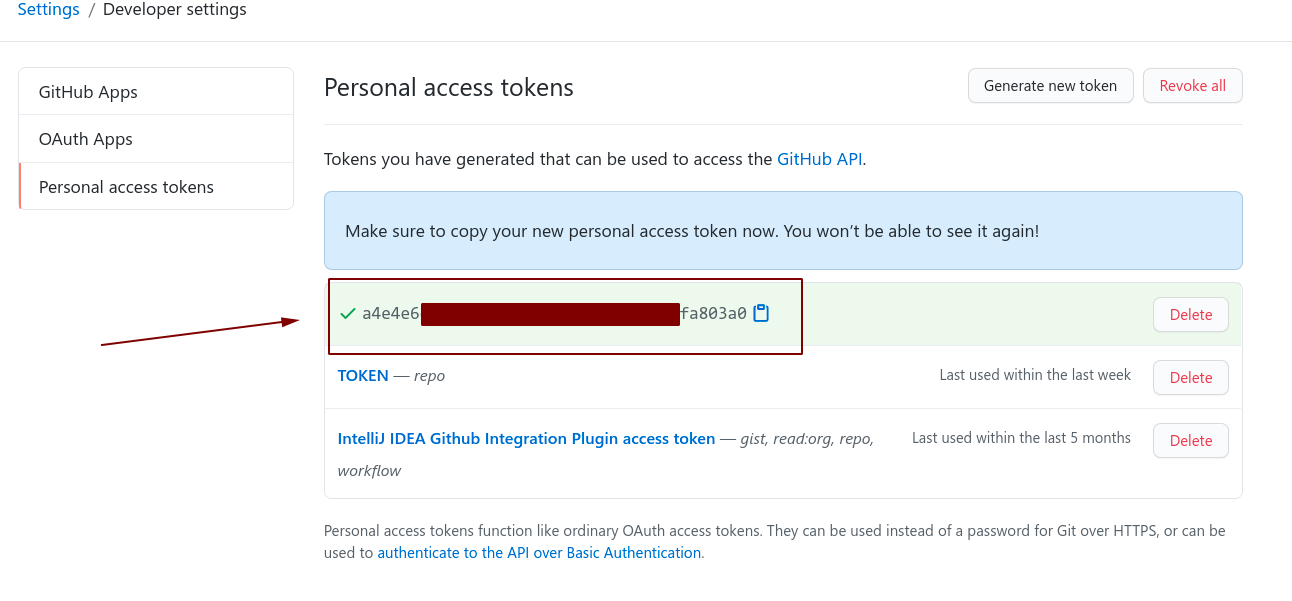This screenshot has height=601, width=1292.
Task: Click the Developer settings breadcrumb text
Action: 175,10
